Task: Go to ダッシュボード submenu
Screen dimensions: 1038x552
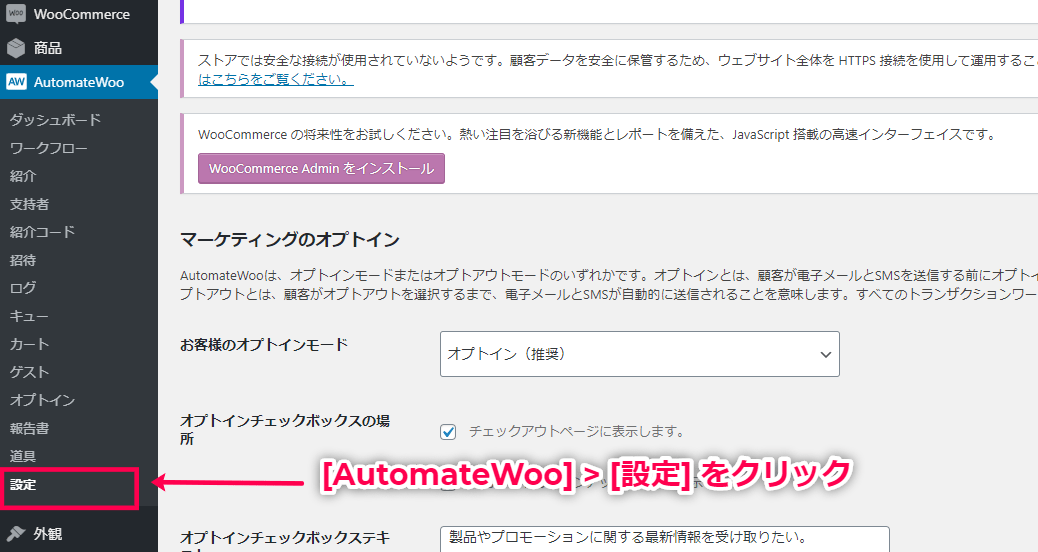Action: (56, 120)
